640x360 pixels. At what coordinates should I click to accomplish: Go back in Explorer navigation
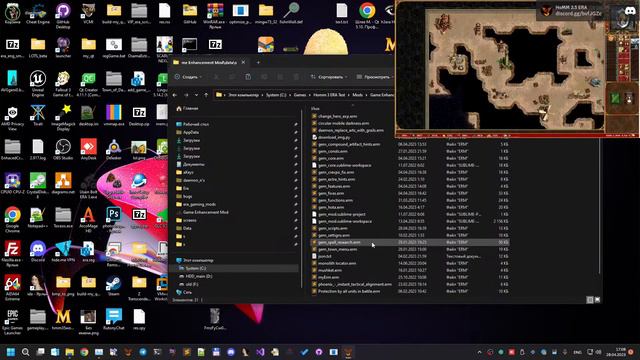click(x=175, y=95)
